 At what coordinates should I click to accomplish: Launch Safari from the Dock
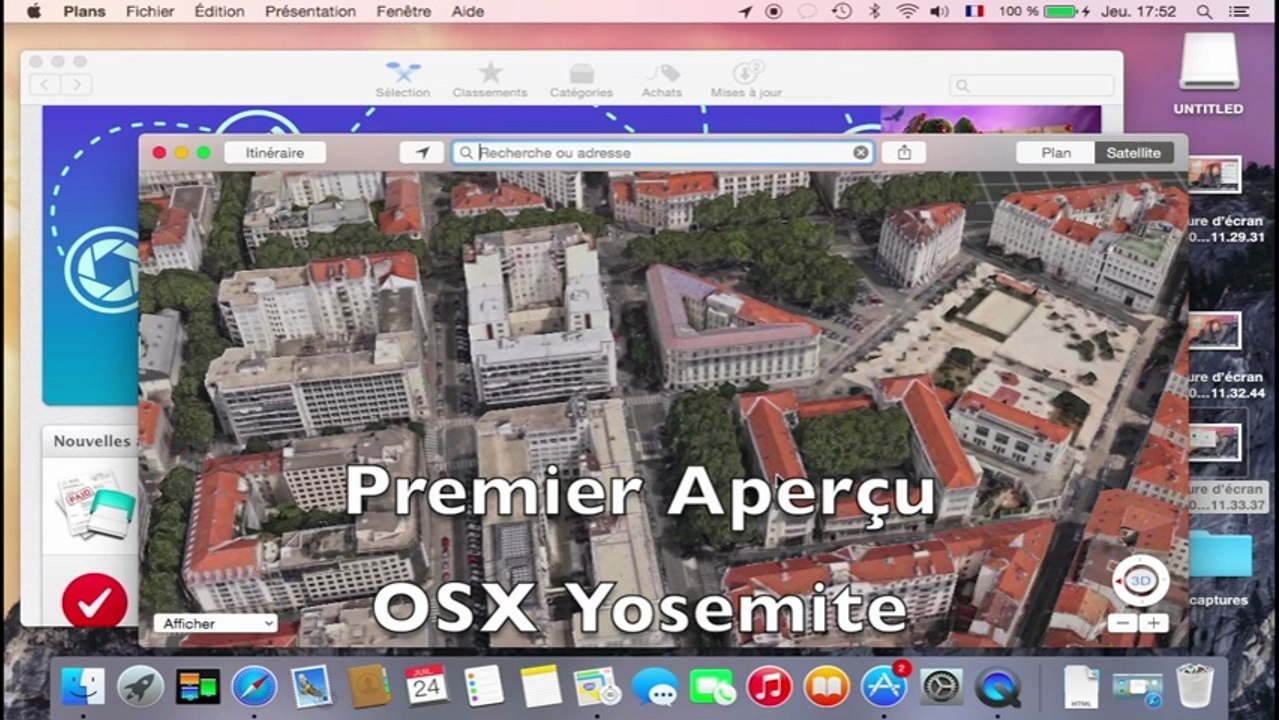tap(254, 686)
